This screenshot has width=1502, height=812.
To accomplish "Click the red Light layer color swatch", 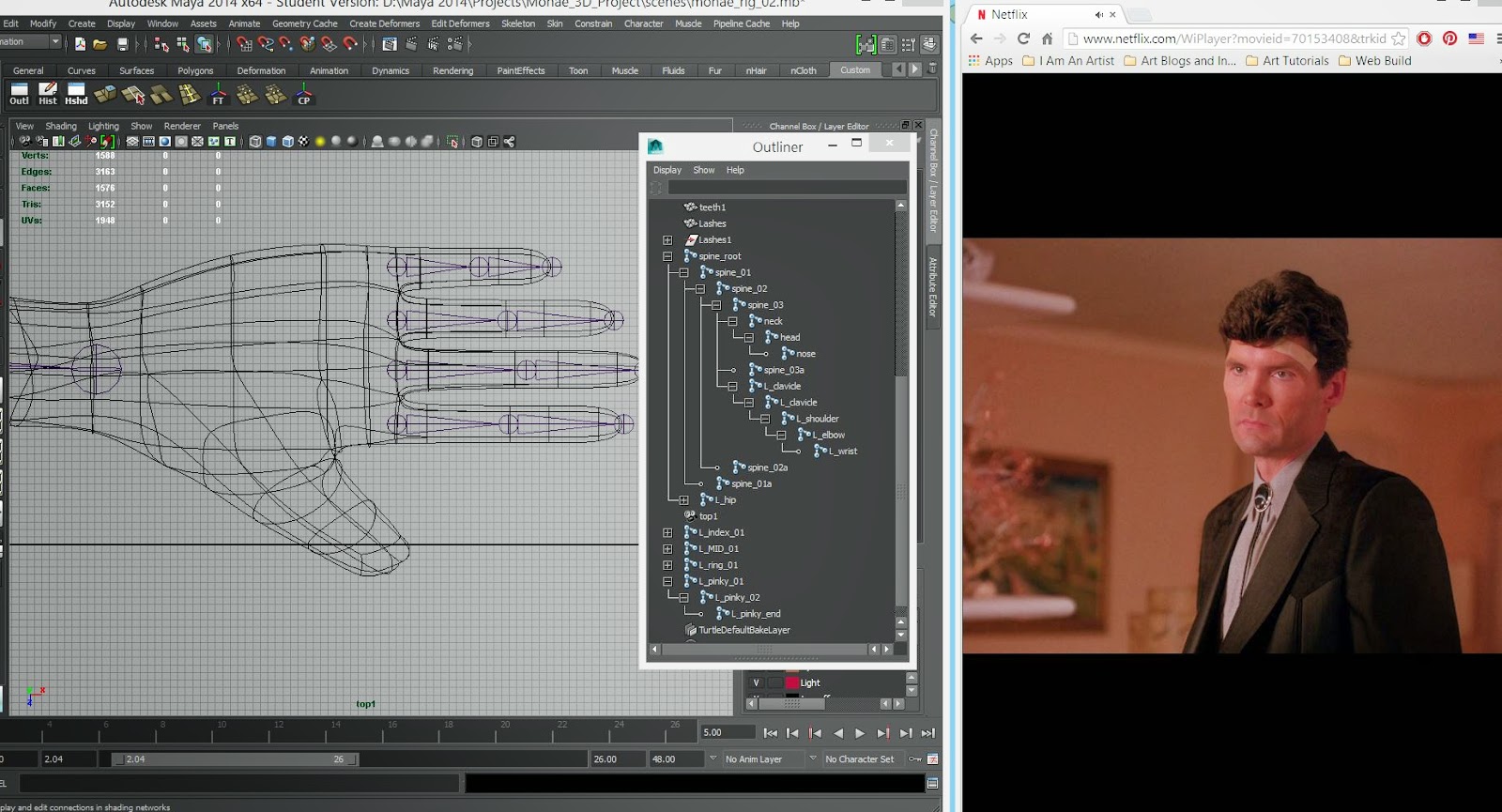I will (792, 682).
